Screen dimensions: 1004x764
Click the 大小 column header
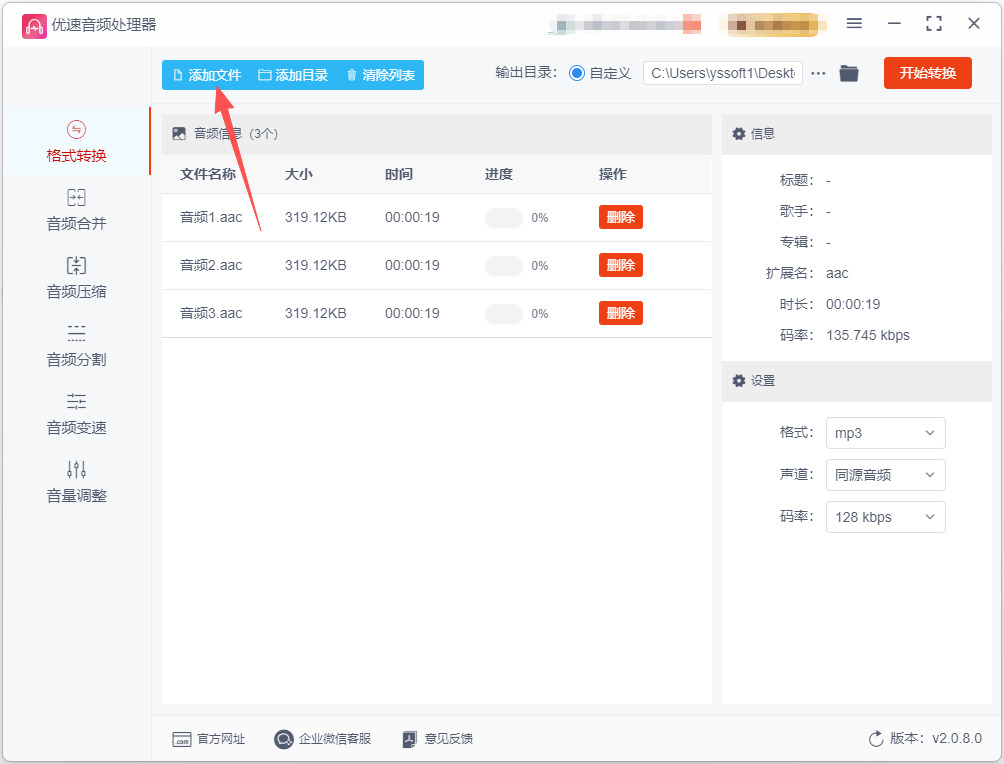298,174
